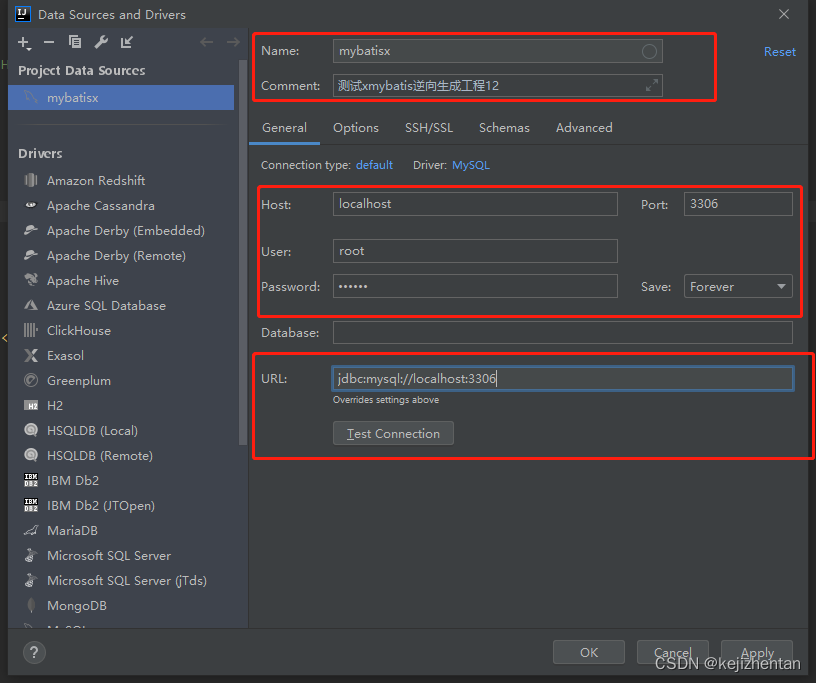Switch to the General tab
Image resolution: width=816 pixels, height=683 pixels.
284,128
